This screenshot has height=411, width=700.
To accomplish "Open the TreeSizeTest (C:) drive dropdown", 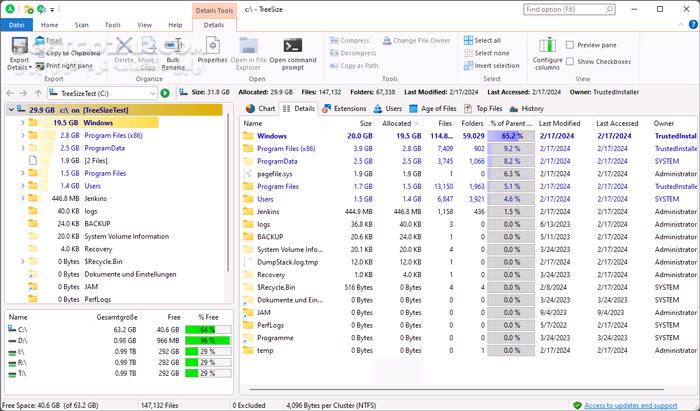I will tap(152, 93).
